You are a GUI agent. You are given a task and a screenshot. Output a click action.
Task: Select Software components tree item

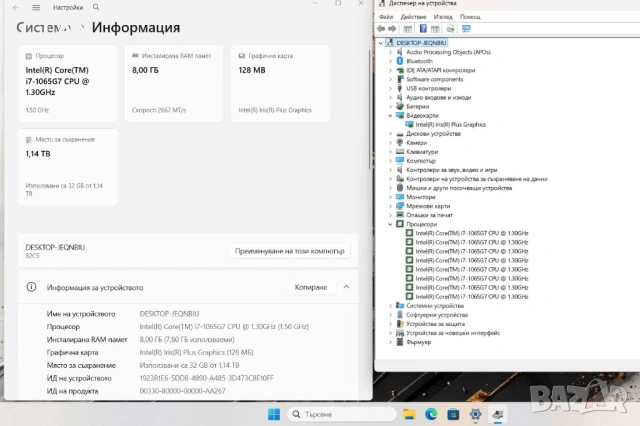click(435, 79)
